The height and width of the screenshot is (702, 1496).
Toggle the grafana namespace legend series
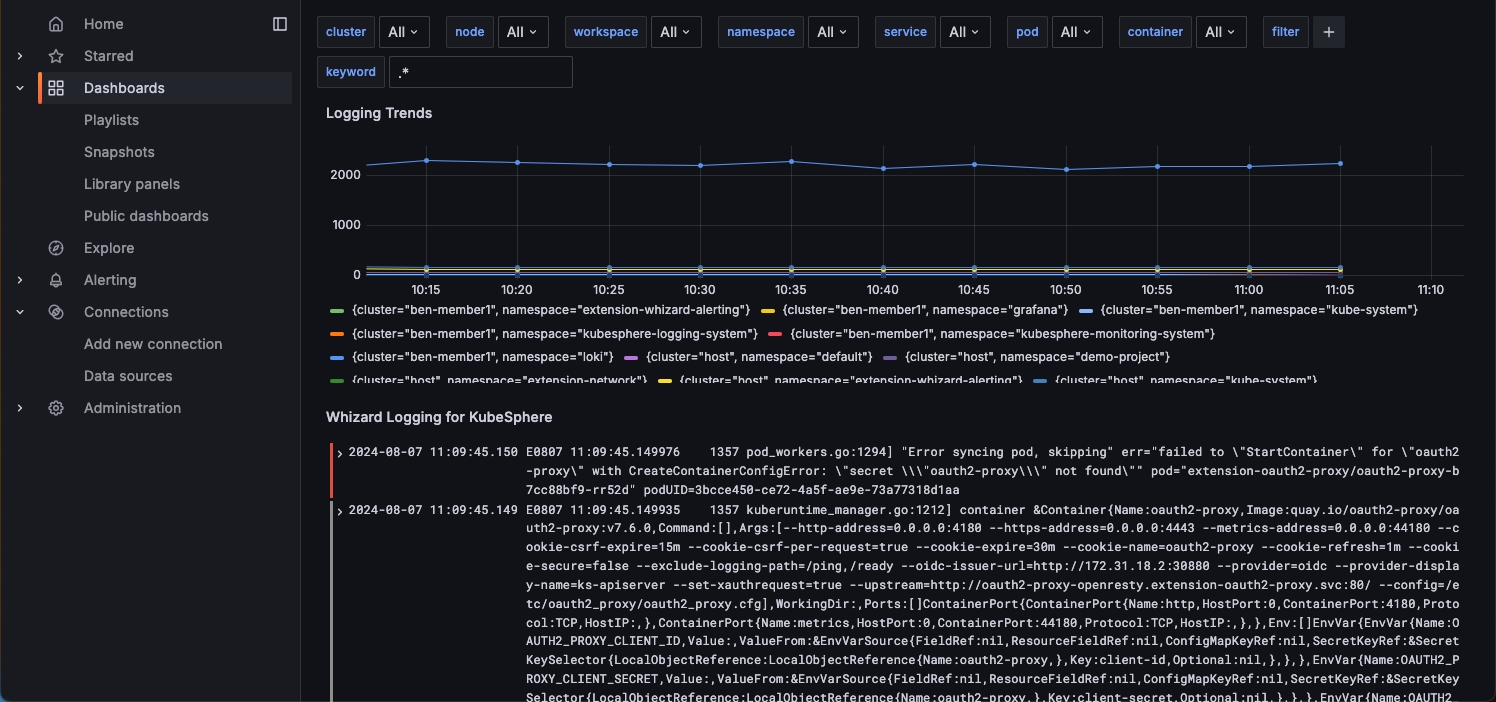[925, 310]
